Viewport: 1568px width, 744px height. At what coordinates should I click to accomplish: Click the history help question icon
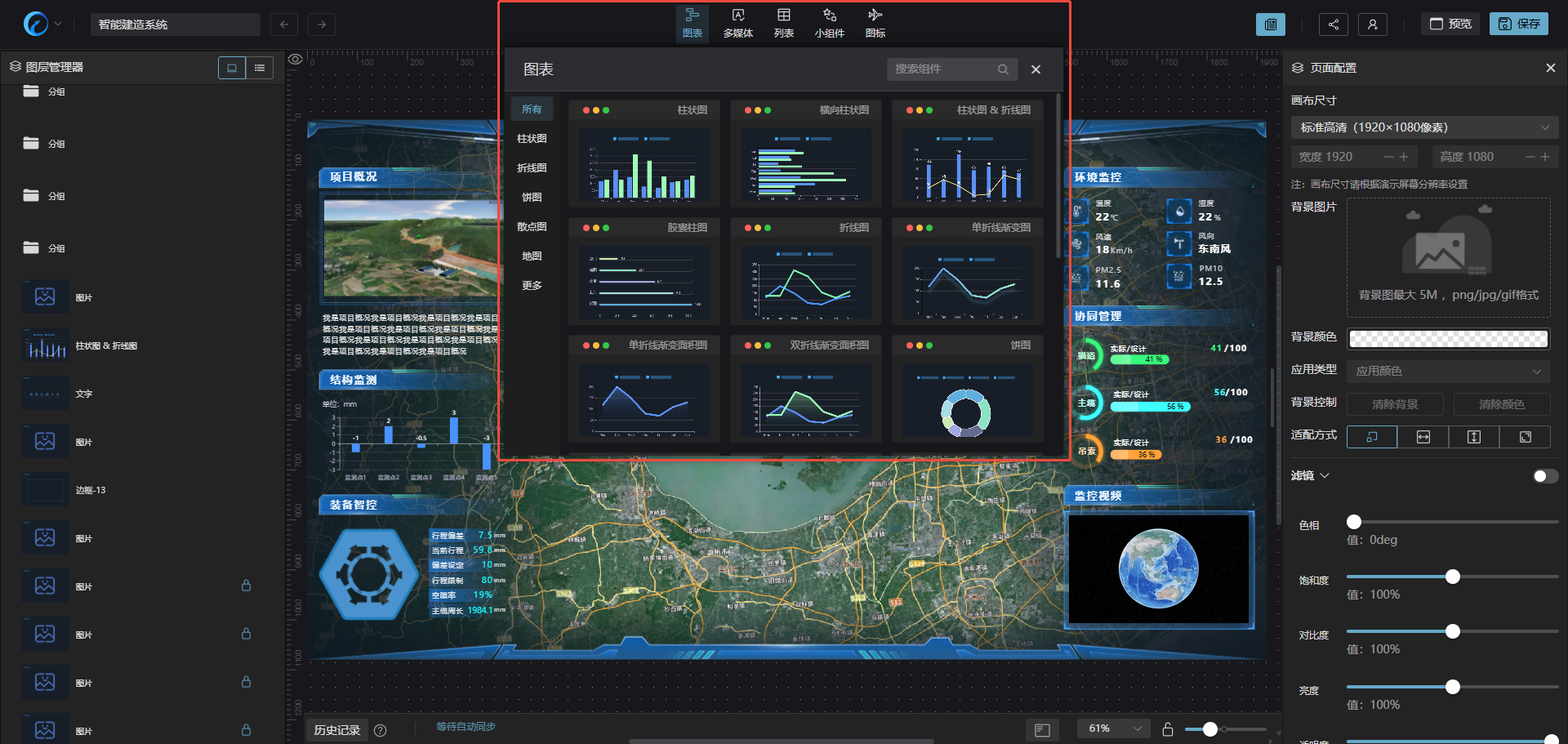pos(380,730)
